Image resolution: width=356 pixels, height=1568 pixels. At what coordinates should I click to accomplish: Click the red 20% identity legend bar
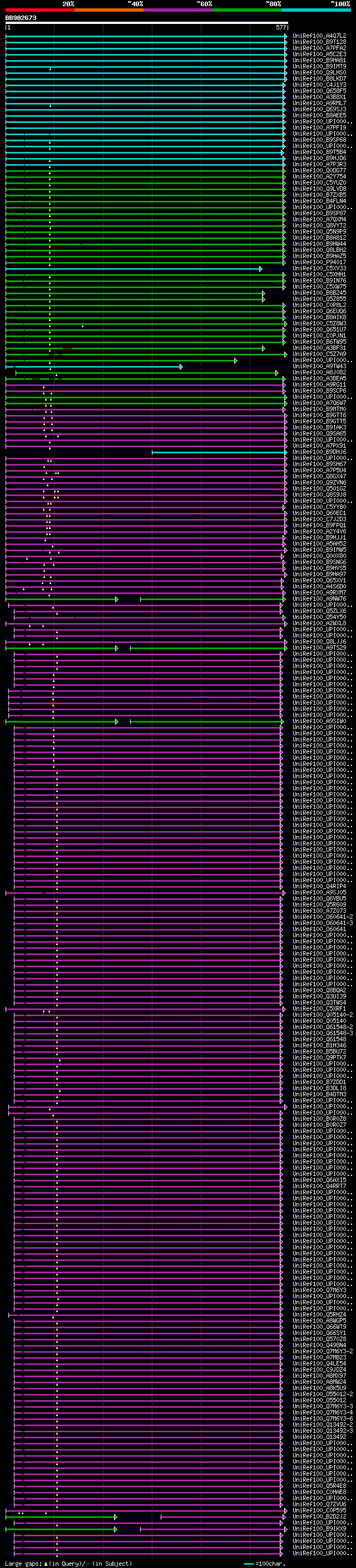click(x=39, y=10)
